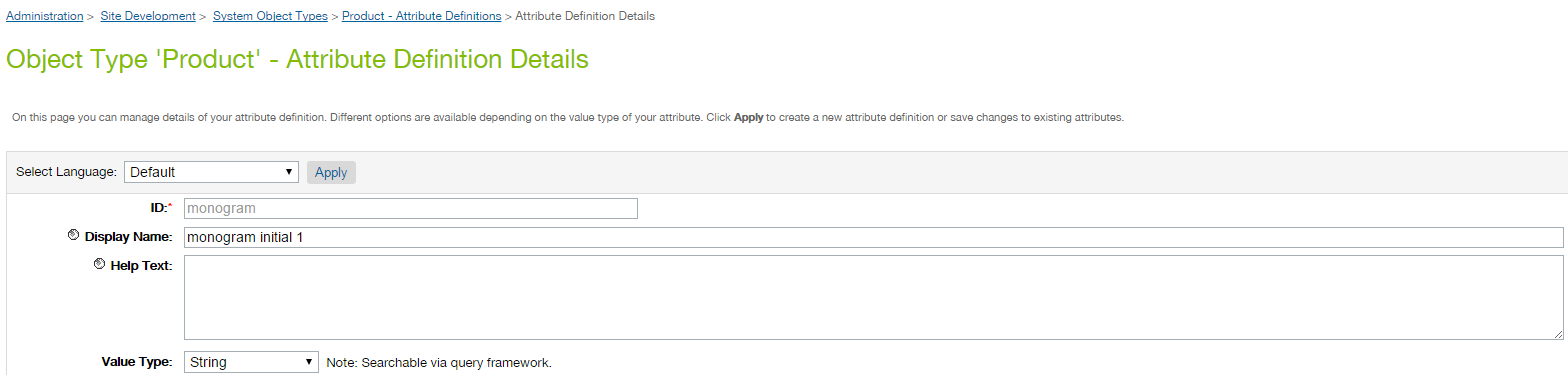Place the cursor in the Help Text area
Viewport: 1568px width, 375px height.
pos(873,297)
